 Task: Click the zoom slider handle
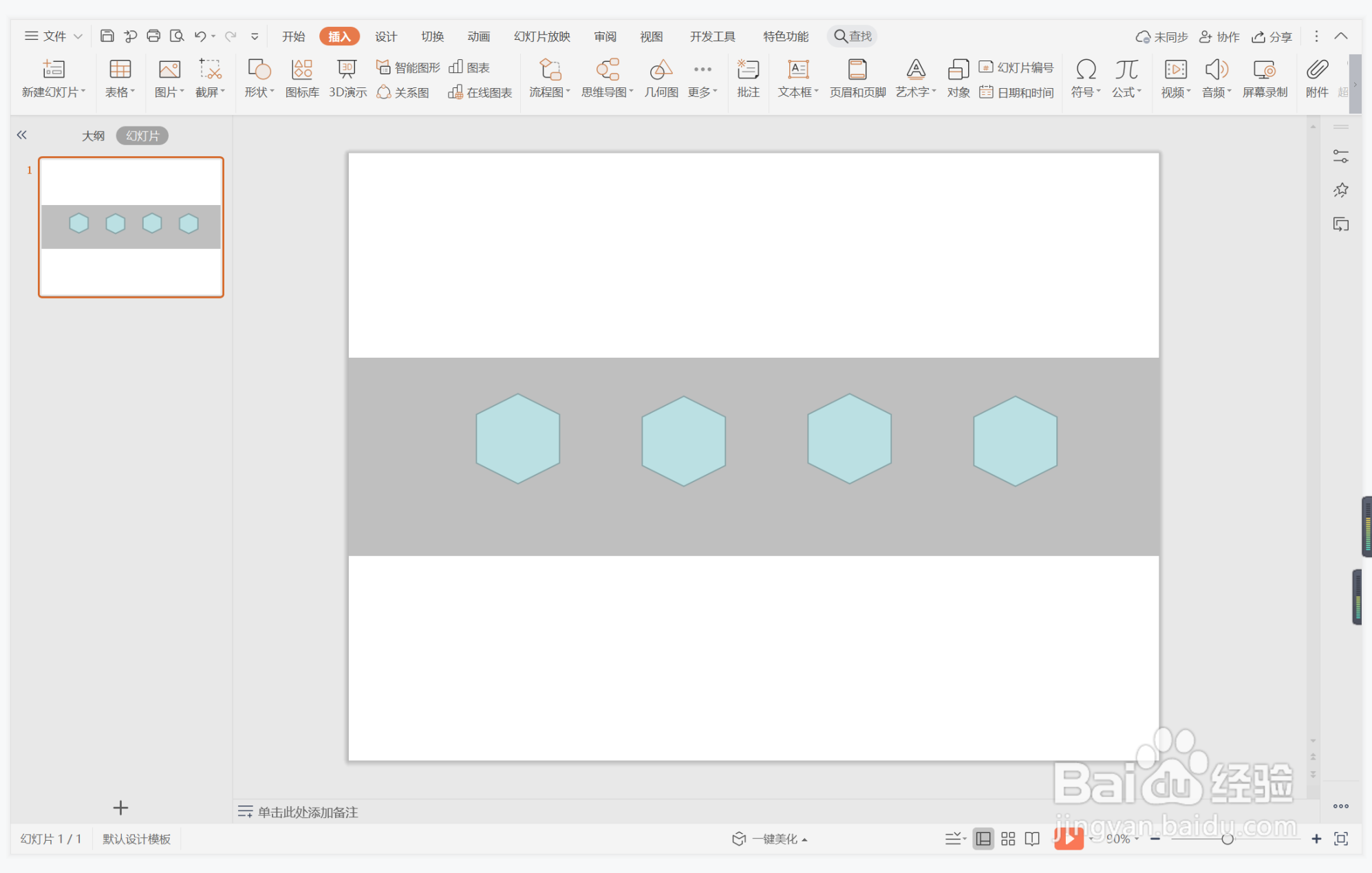click(1227, 839)
